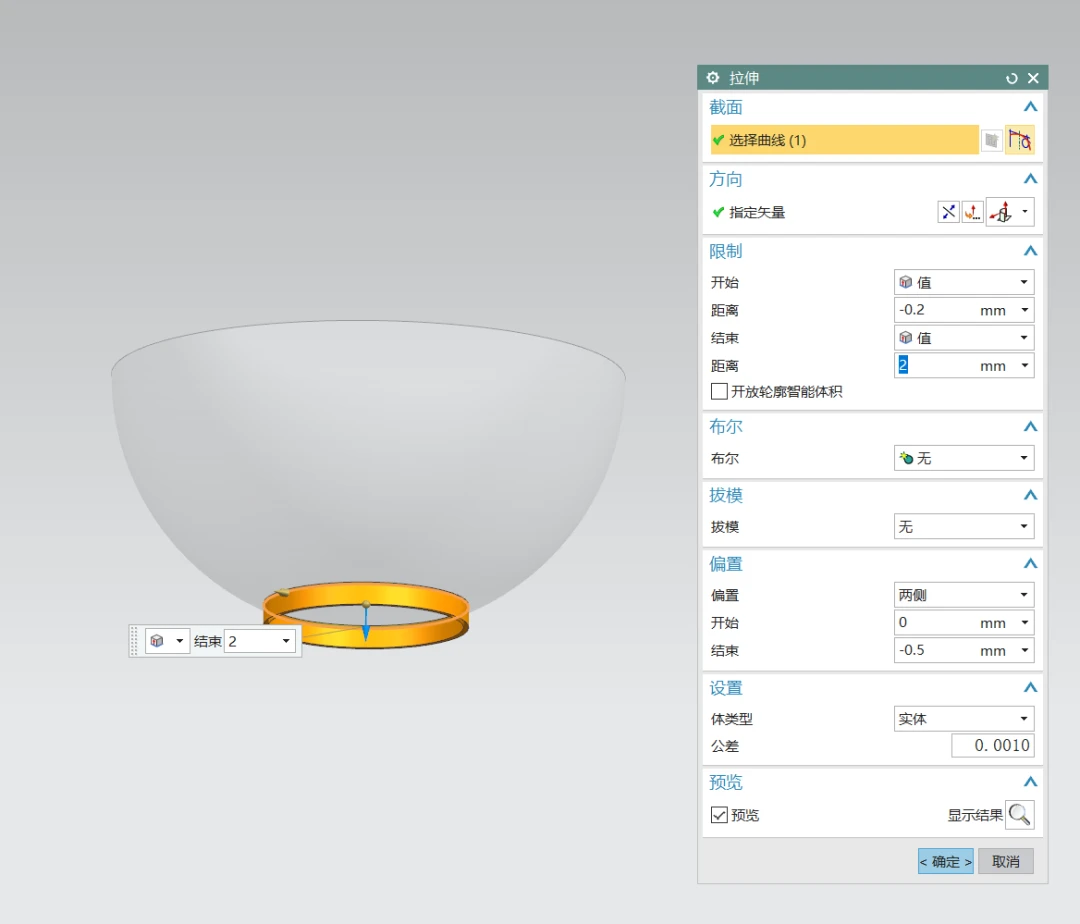Close the 拉伸 dialog

coord(1033,78)
